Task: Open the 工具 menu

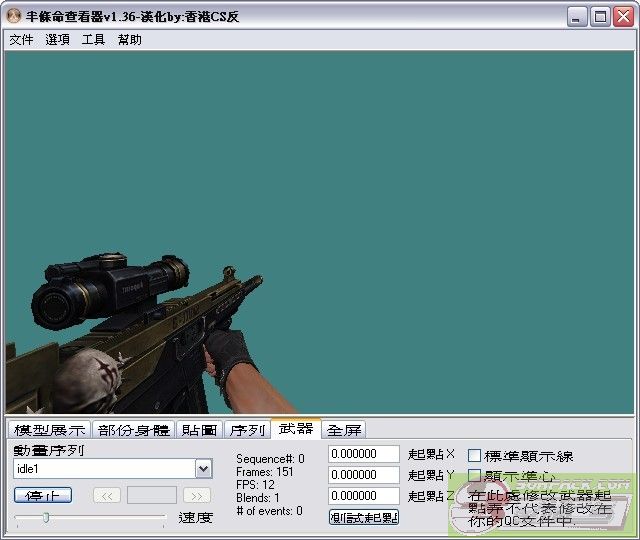Action: tap(93, 40)
